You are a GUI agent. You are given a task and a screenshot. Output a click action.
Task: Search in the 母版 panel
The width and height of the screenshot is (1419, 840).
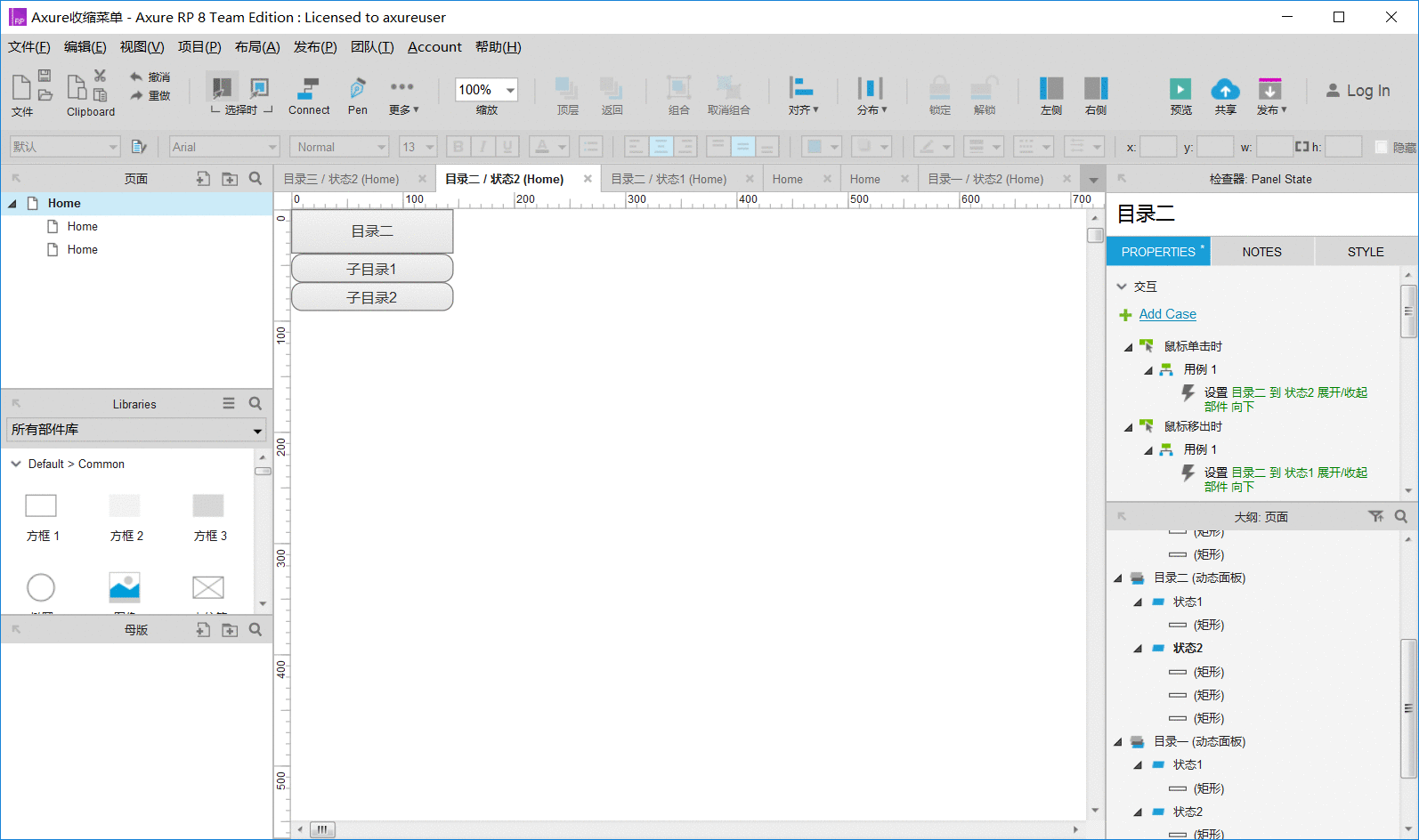(255, 629)
